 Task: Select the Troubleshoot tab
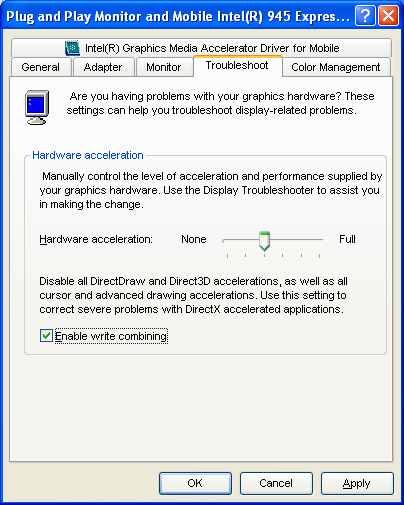point(237,65)
